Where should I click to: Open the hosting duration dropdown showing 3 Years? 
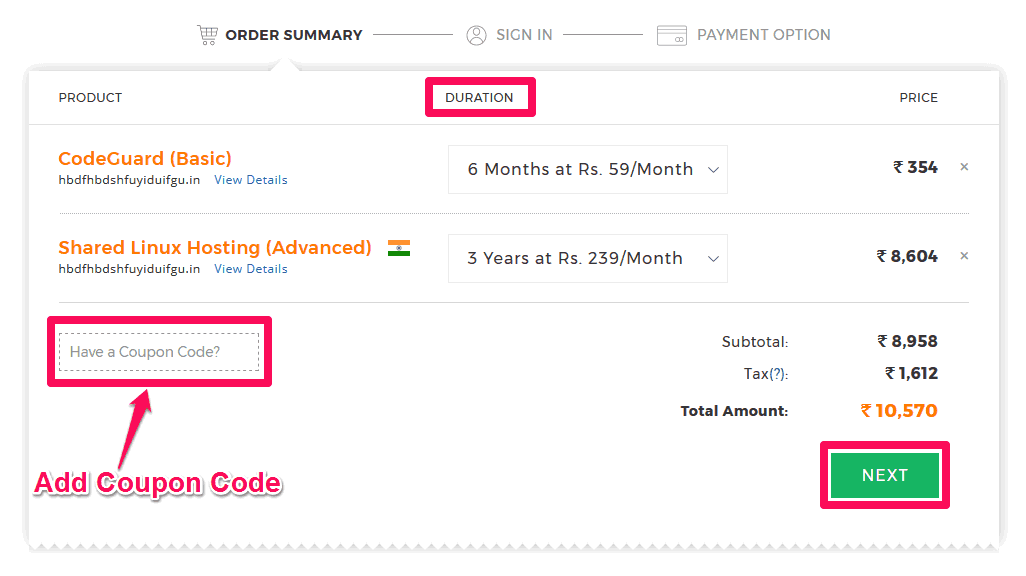[x=587, y=258]
